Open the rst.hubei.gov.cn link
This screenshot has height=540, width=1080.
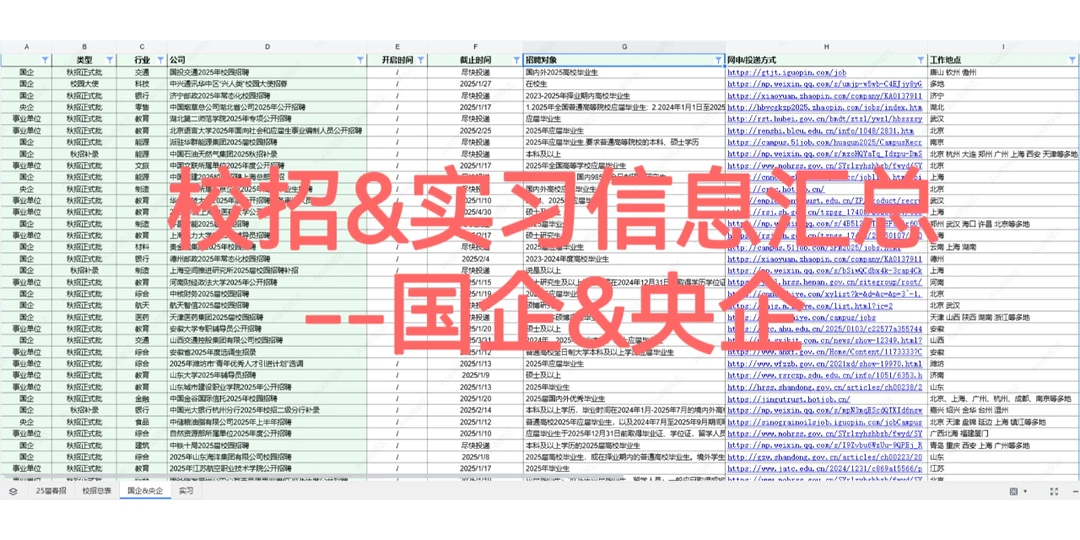[824, 118]
